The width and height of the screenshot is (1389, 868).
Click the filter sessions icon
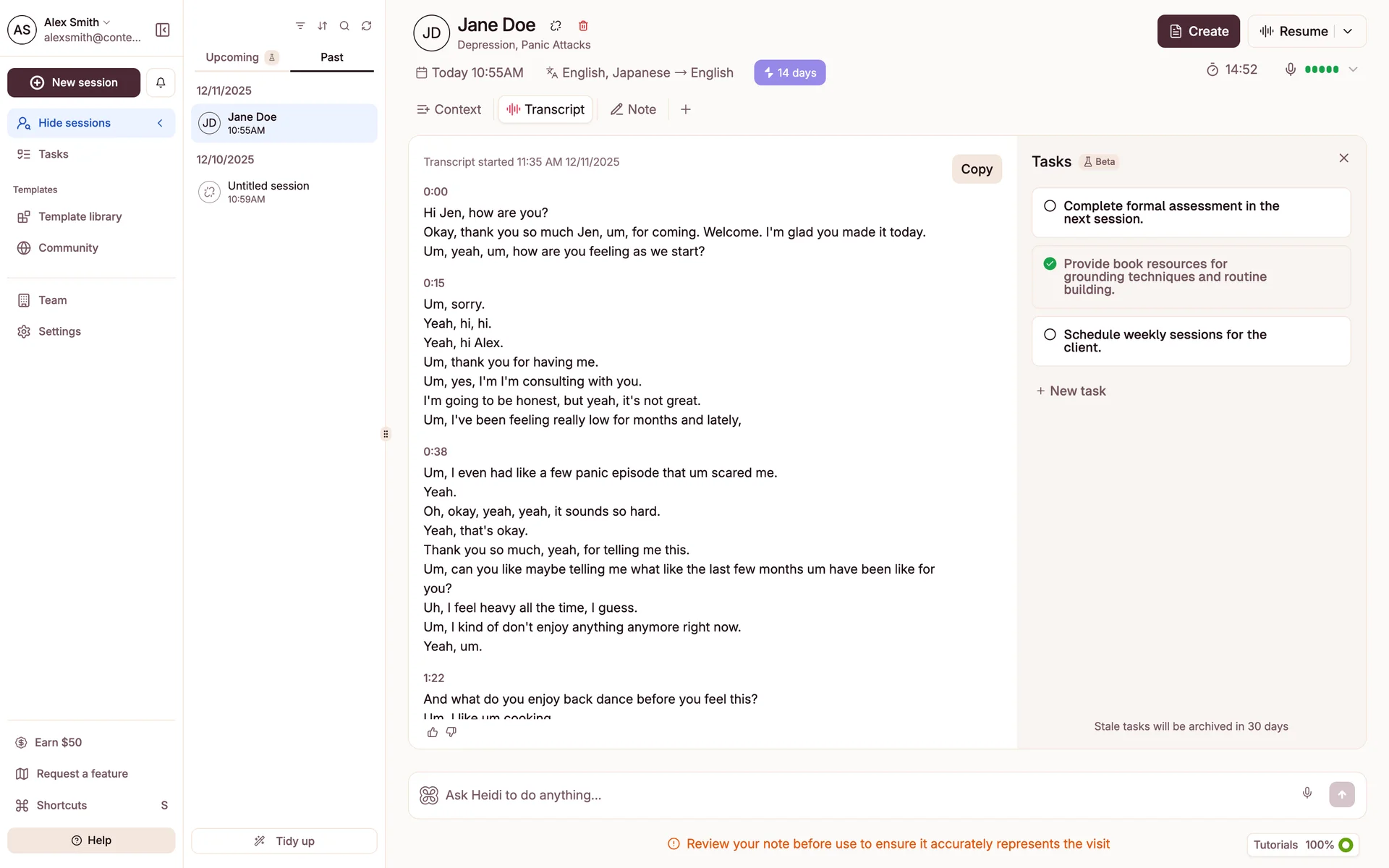(x=300, y=26)
